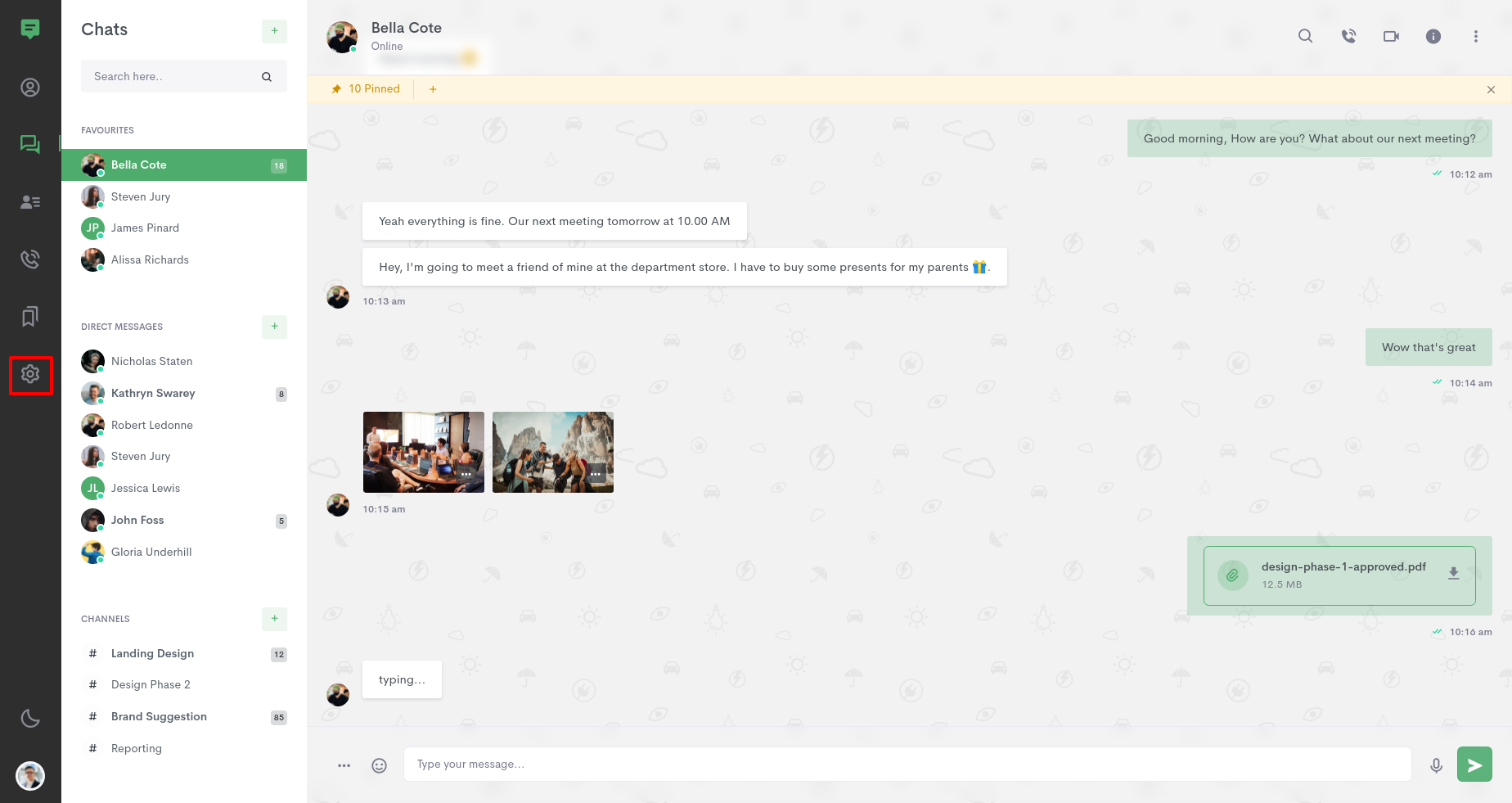Record a voice message with the microphone
This screenshot has height=803, width=1512.
[1436, 765]
